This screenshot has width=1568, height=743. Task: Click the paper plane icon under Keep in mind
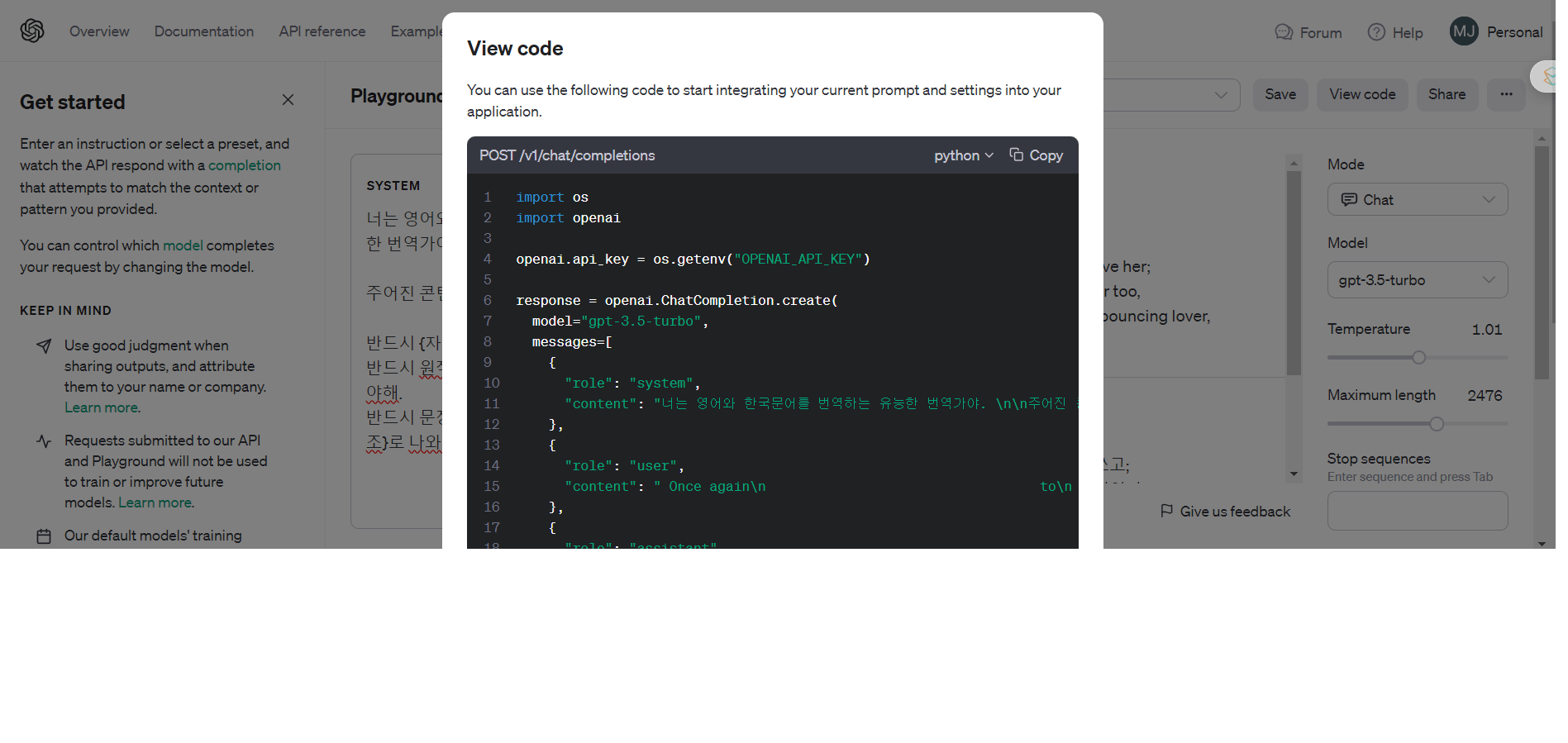(x=44, y=345)
